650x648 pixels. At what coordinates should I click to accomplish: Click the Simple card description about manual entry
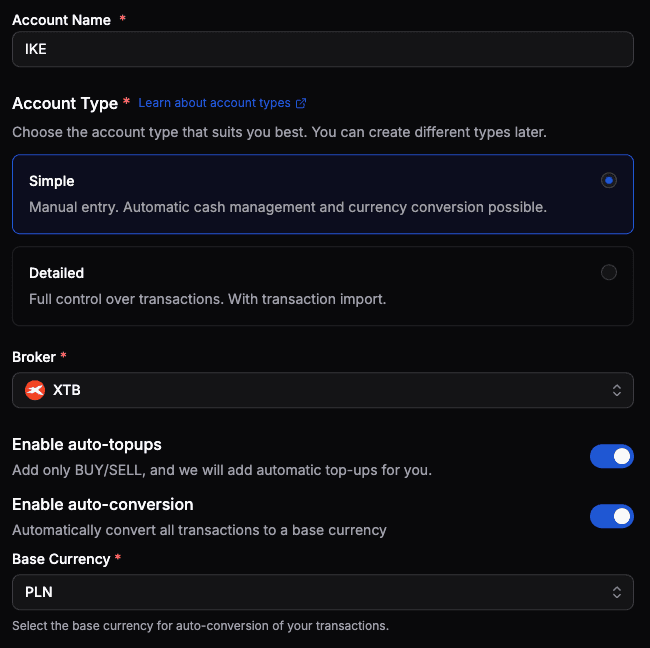click(287, 207)
